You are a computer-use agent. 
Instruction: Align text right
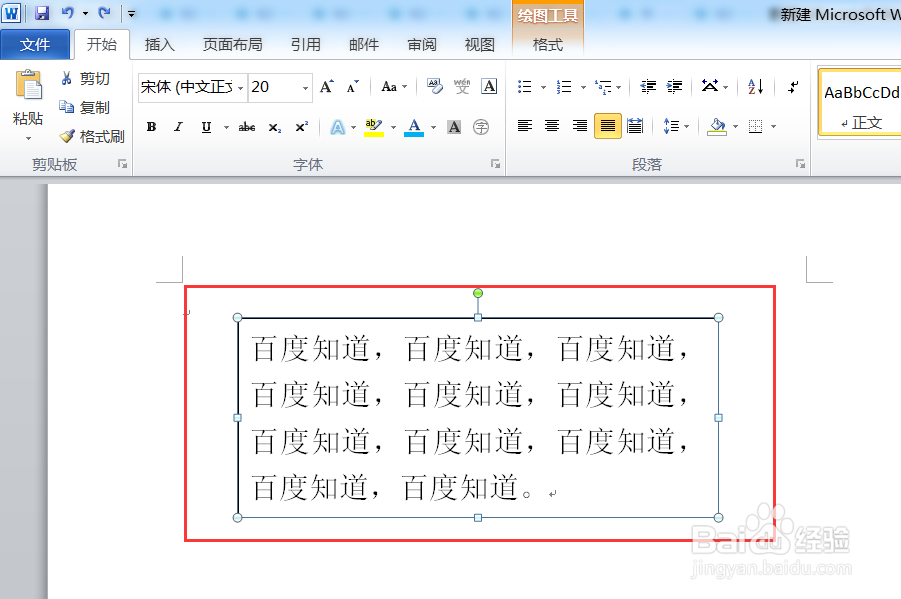pyautogui.click(x=580, y=126)
